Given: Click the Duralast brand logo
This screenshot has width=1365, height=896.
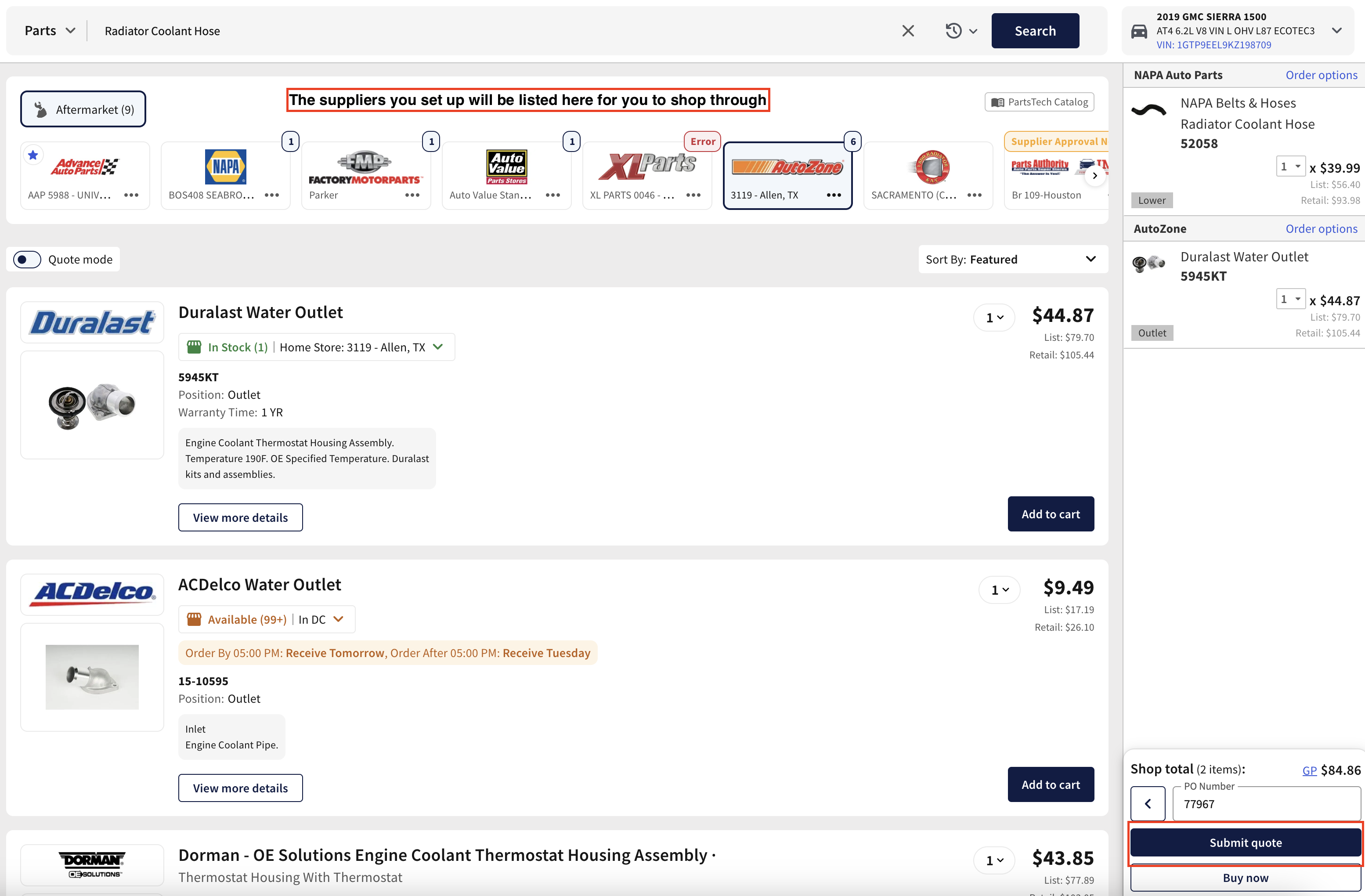Looking at the screenshot, I should pyautogui.click(x=92, y=322).
